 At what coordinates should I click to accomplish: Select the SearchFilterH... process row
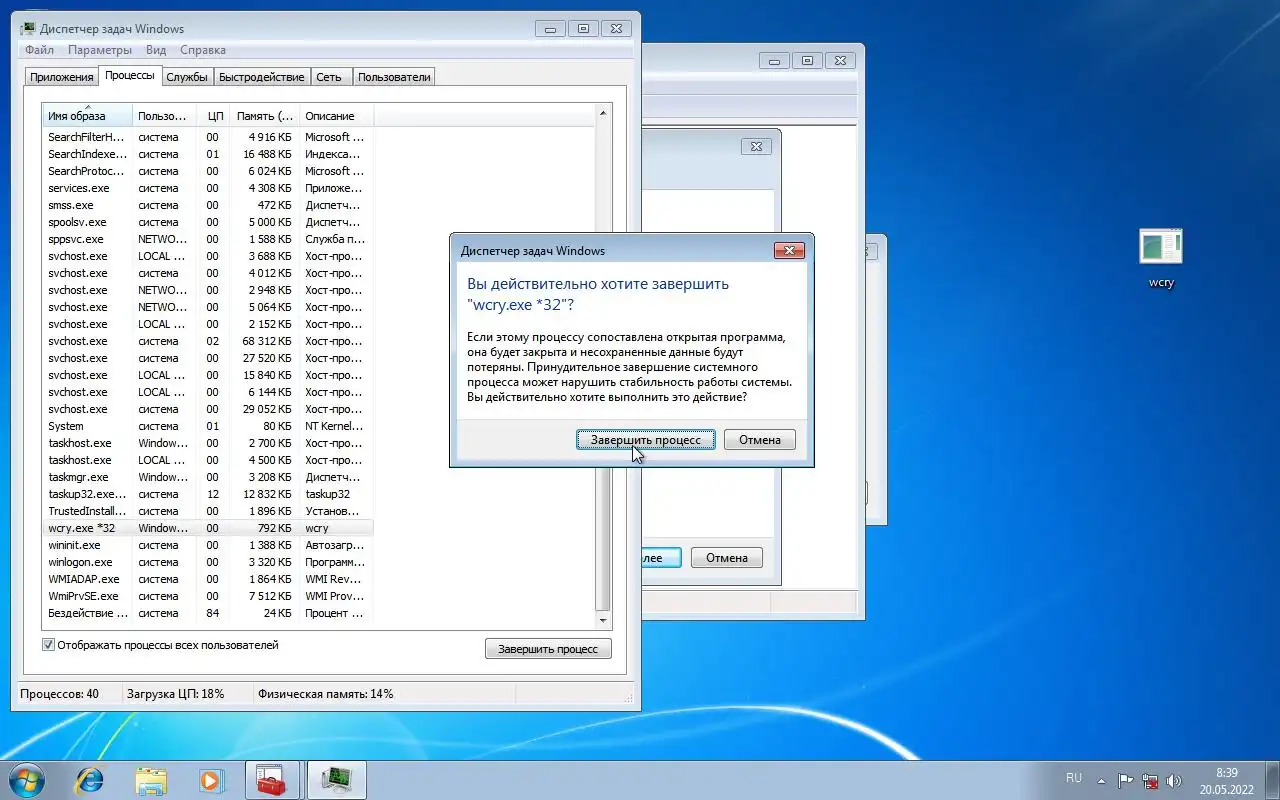[x=208, y=137]
